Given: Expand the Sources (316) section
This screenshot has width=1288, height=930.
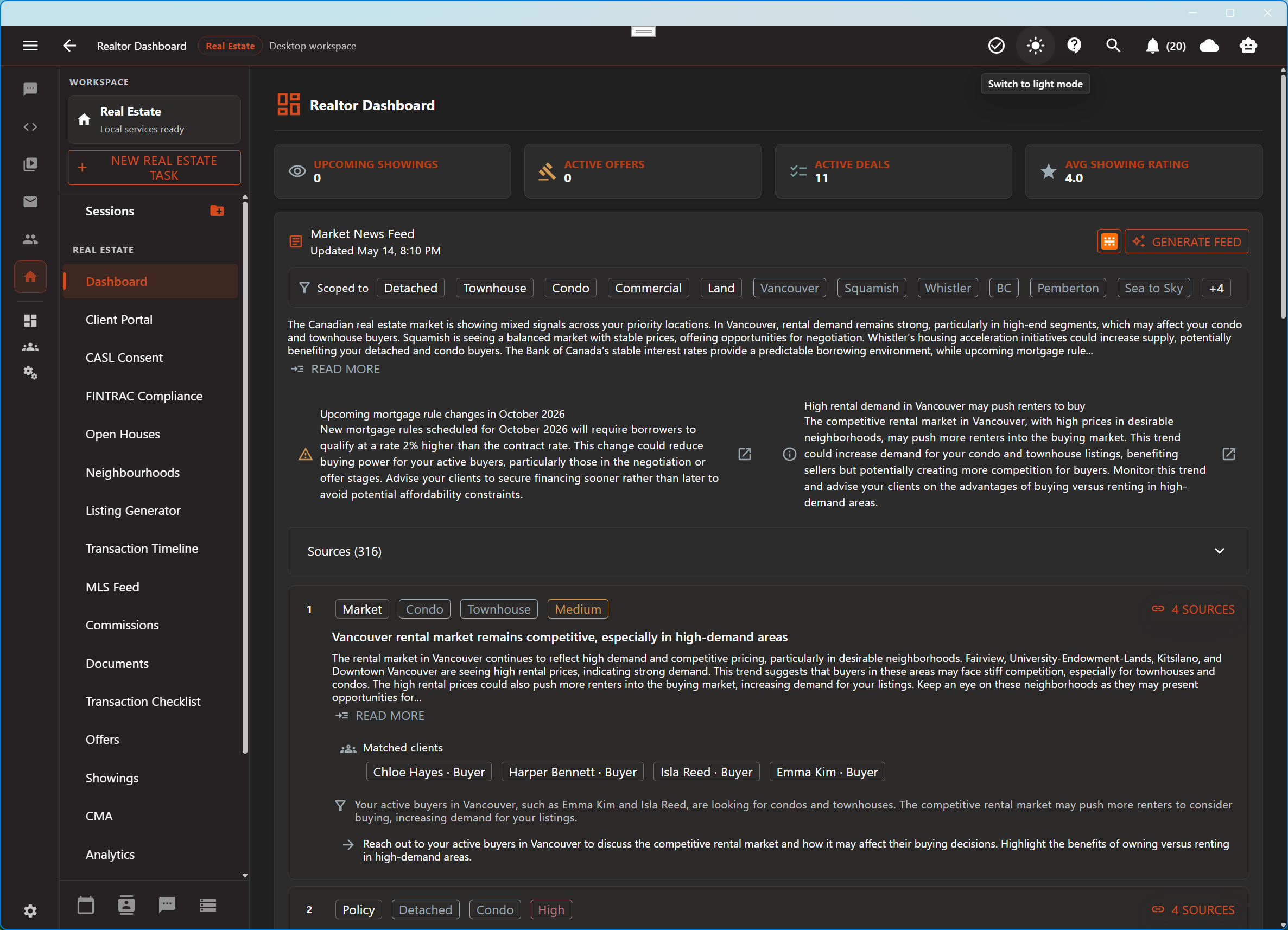Looking at the screenshot, I should point(768,551).
